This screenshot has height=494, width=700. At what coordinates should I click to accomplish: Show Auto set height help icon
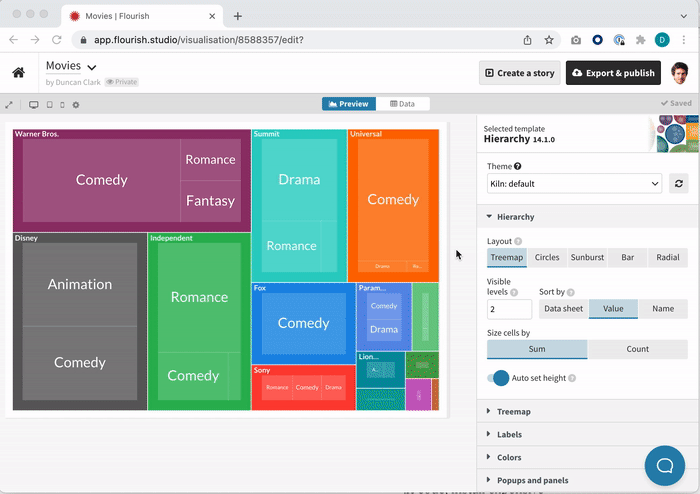coord(572,378)
